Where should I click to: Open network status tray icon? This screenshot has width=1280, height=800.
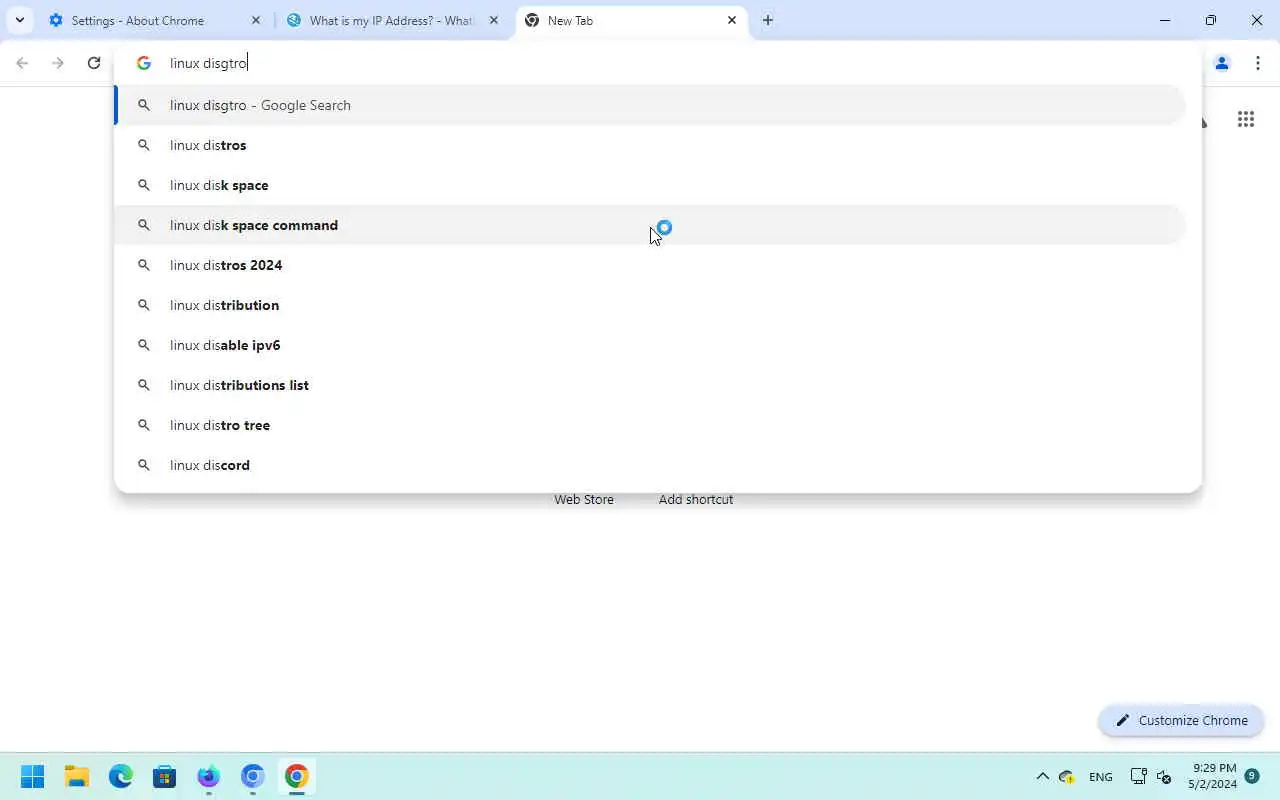(x=1138, y=776)
